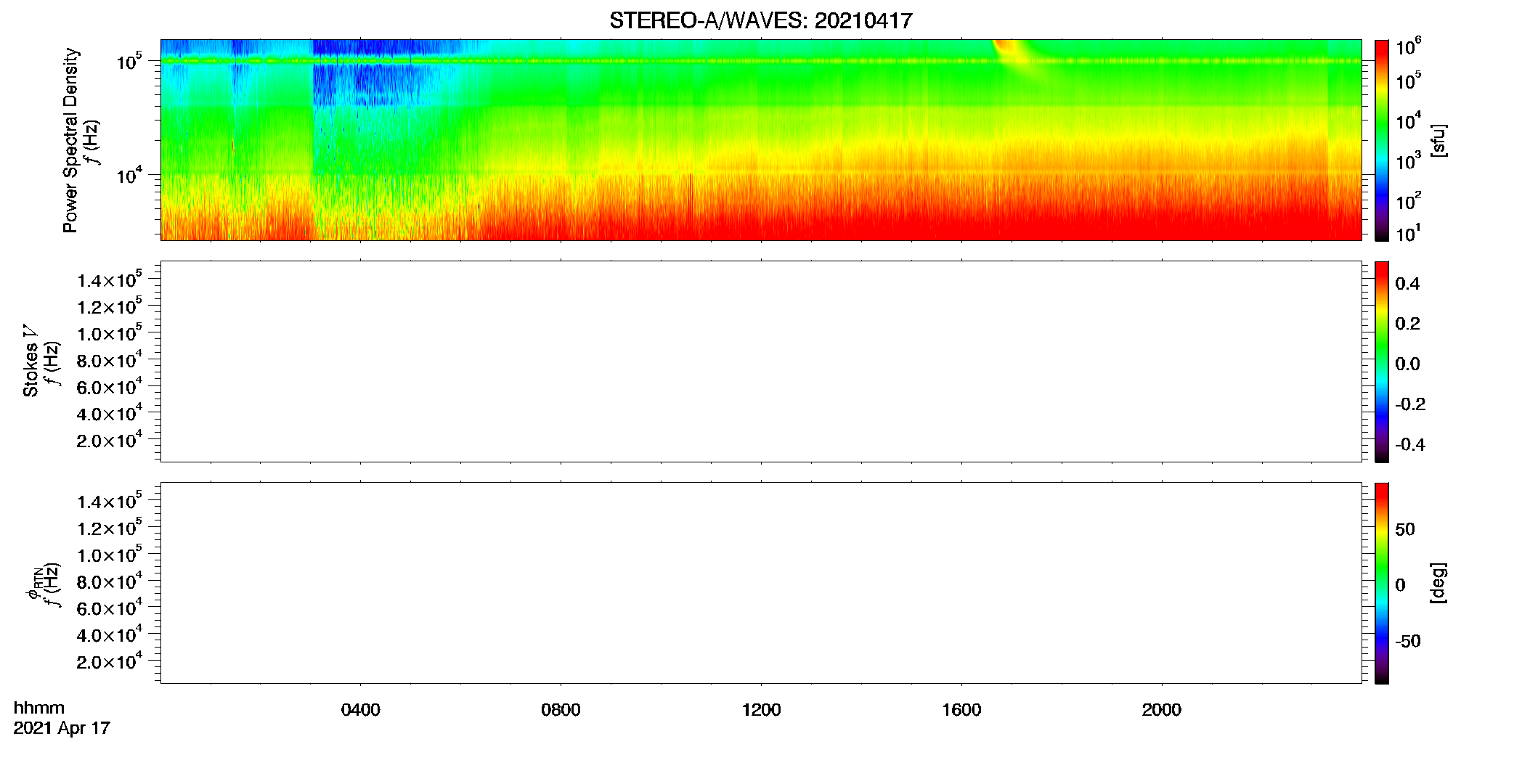Viewport: 1522px width, 784px height.
Task: Click the 2021 Apr 17 date label
Action: (x=62, y=728)
